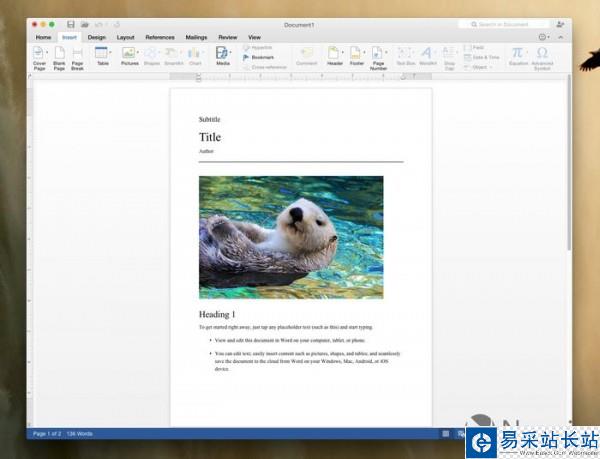Open the Design tab
The height and width of the screenshot is (459, 600).
(96, 37)
